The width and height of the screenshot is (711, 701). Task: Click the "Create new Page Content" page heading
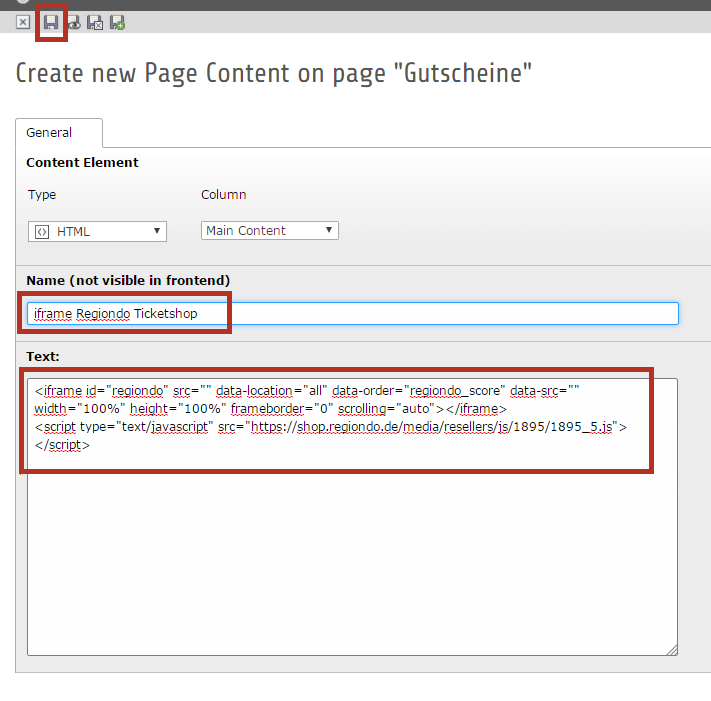click(274, 73)
